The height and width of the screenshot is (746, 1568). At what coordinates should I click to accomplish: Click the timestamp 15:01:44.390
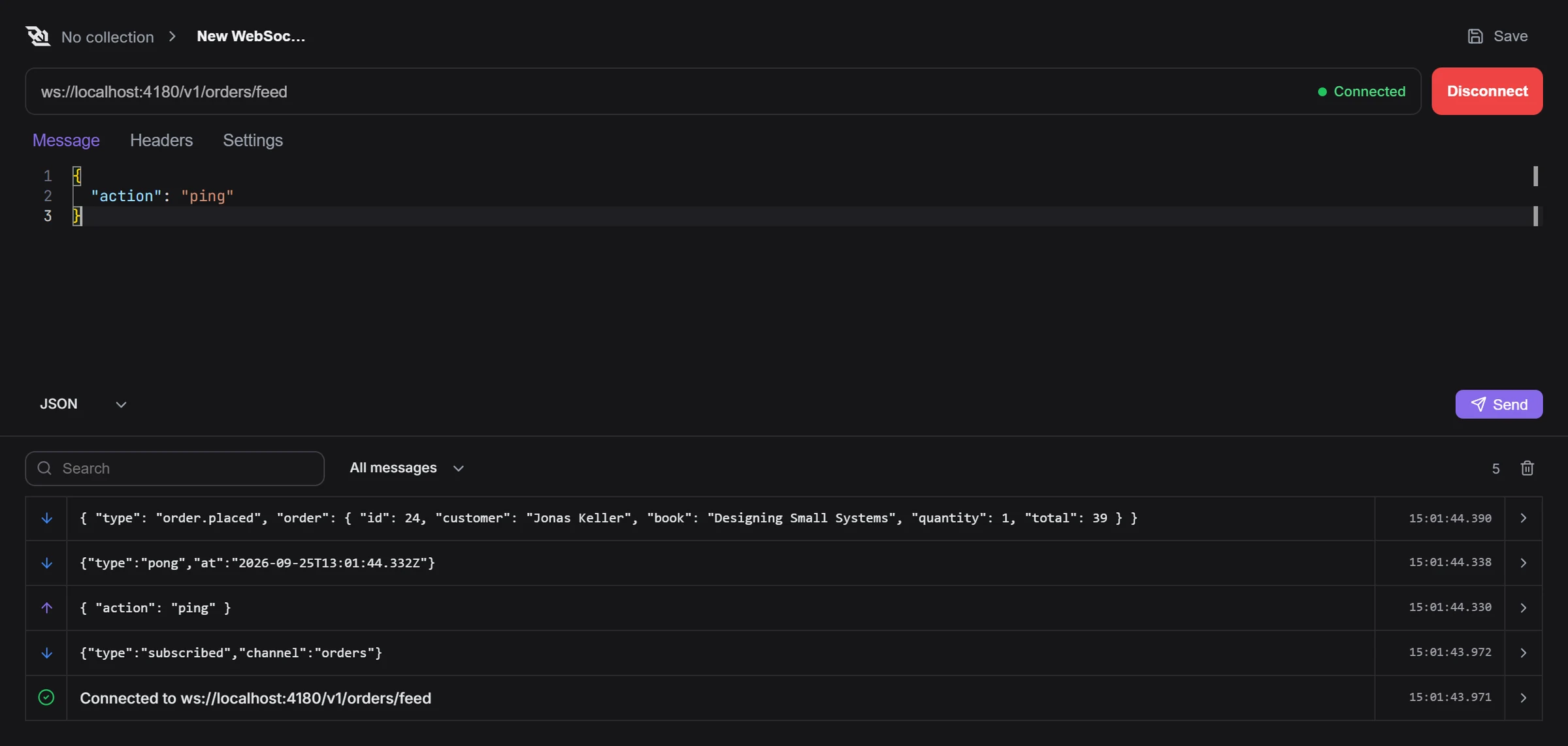click(1450, 518)
